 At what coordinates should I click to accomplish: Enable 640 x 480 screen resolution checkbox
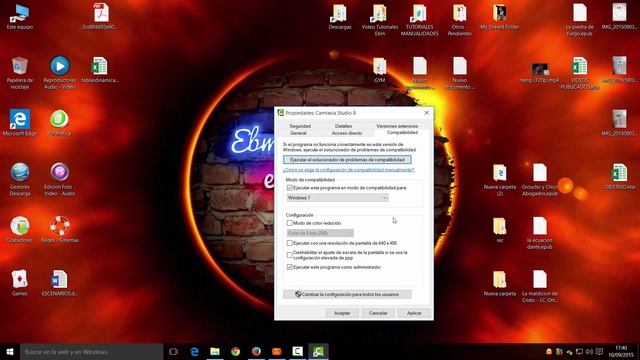click(x=290, y=243)
